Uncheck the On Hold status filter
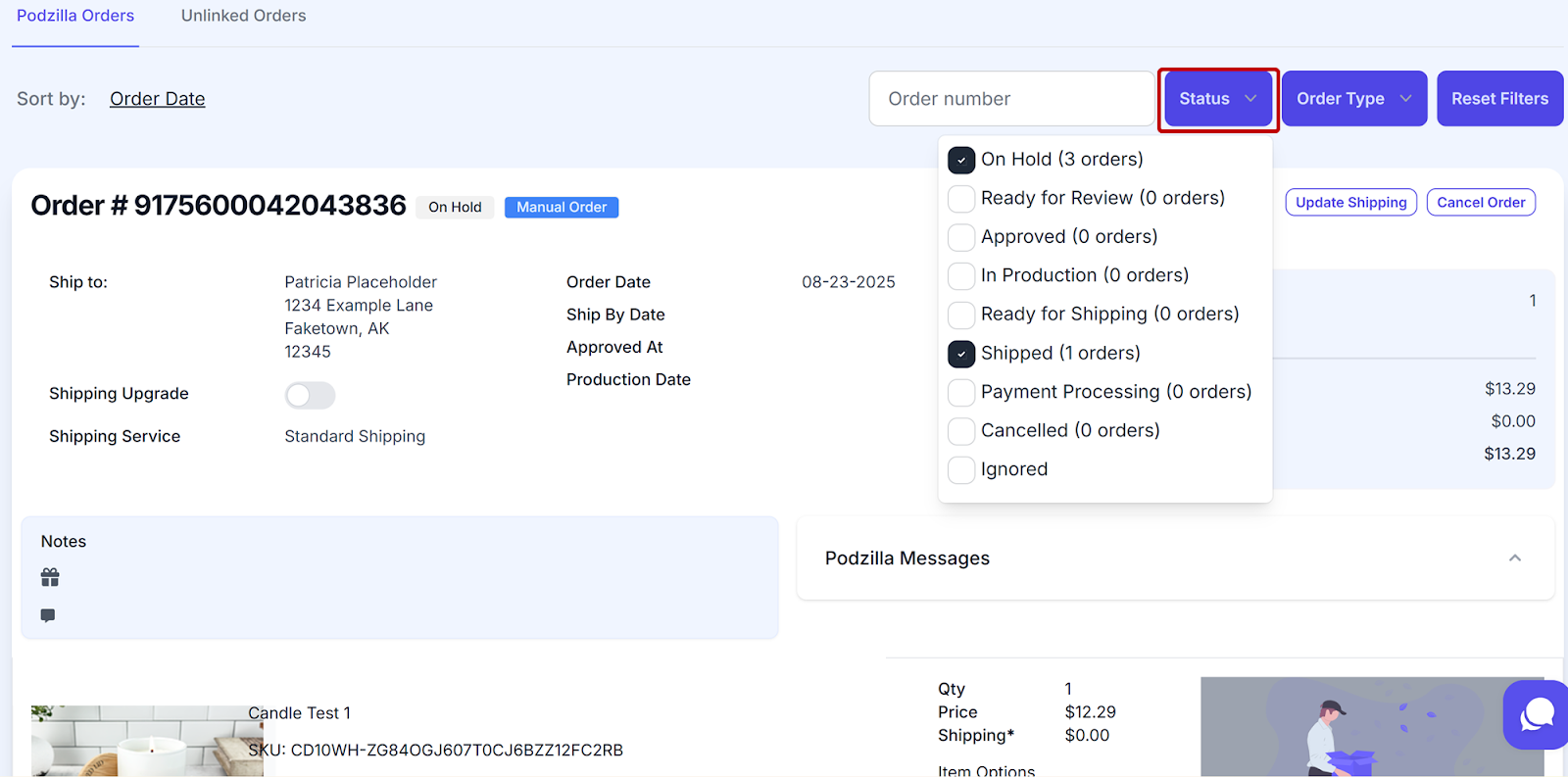 [x=961, y=160]
